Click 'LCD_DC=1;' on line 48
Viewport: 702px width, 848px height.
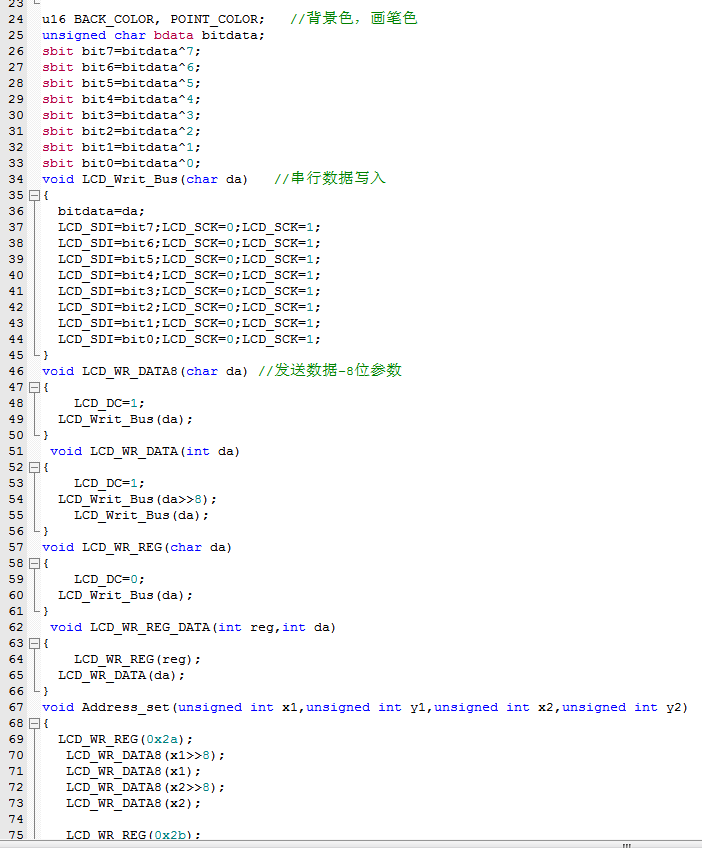tap(109, 403)
